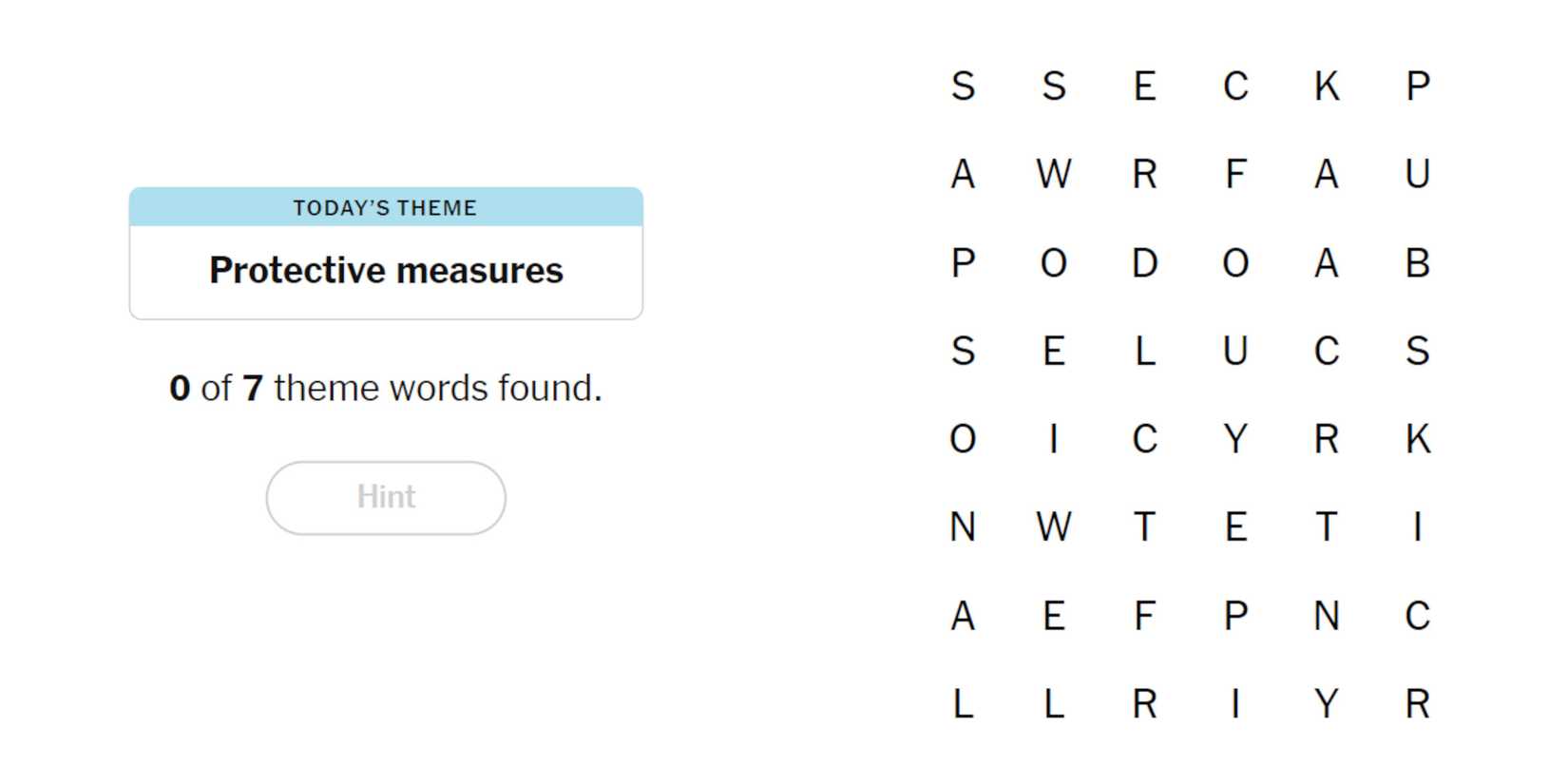
Task: Select the F between E and P
Action: click(1144, 616)
